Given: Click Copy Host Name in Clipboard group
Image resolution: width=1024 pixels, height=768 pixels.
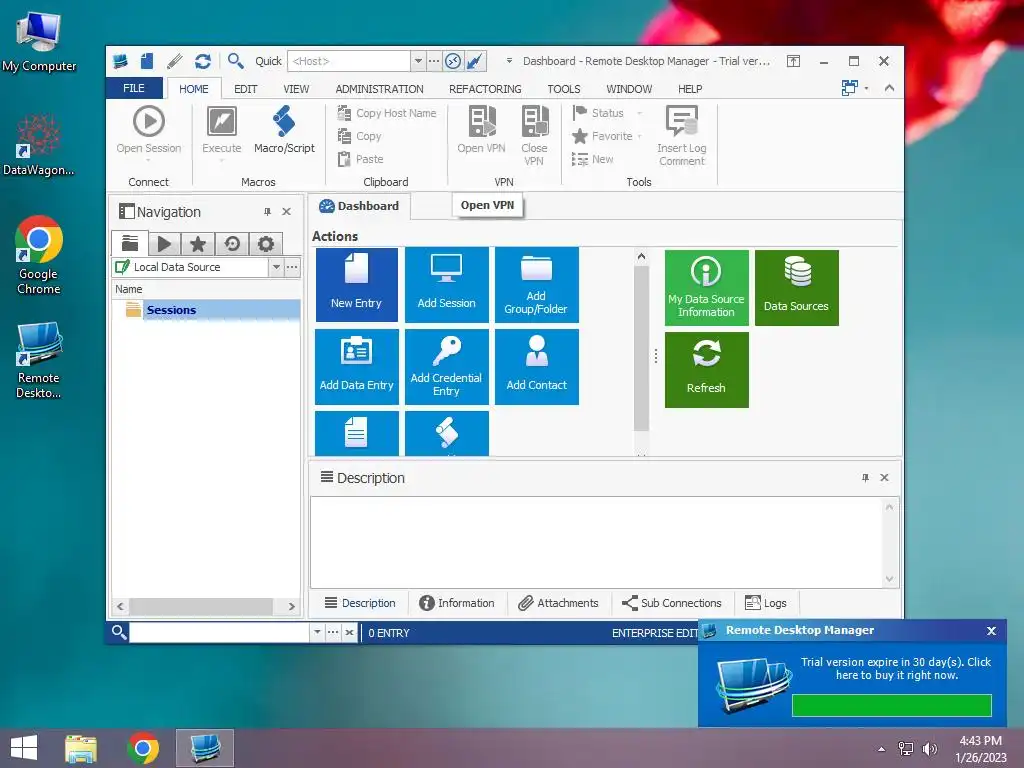Looking at the screenshot, I should pos(387,113).
